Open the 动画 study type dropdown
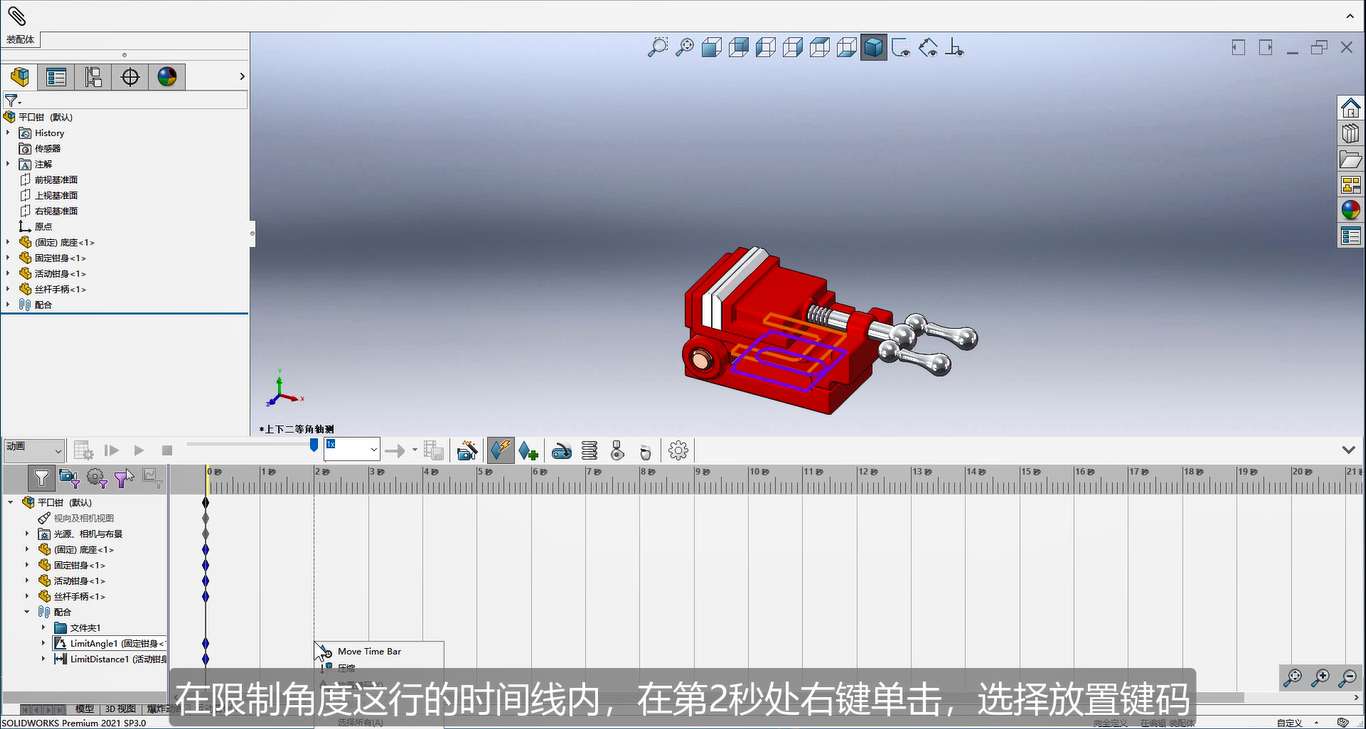 (33, 450)
